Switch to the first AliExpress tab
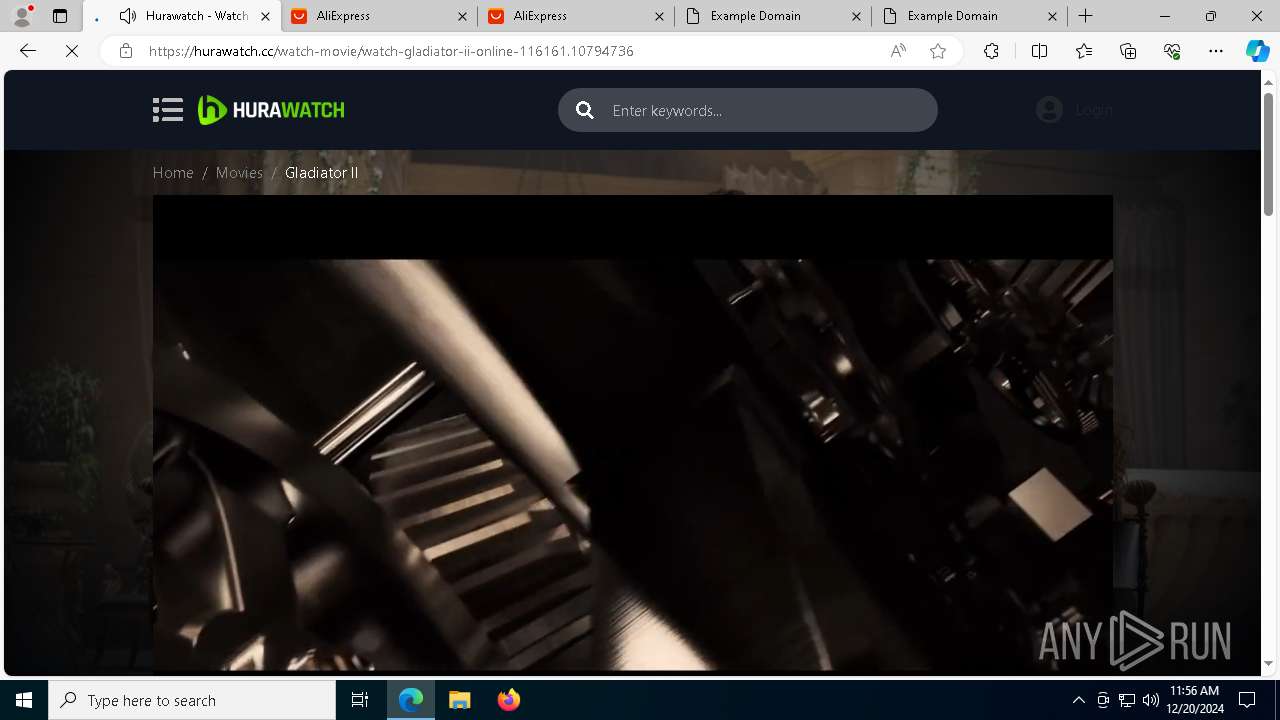1280x720 pixels. pos(380,16)
